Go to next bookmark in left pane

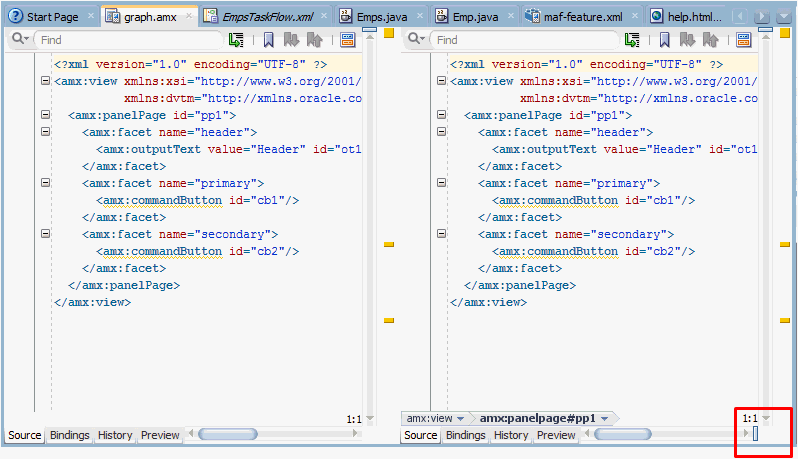291,40
